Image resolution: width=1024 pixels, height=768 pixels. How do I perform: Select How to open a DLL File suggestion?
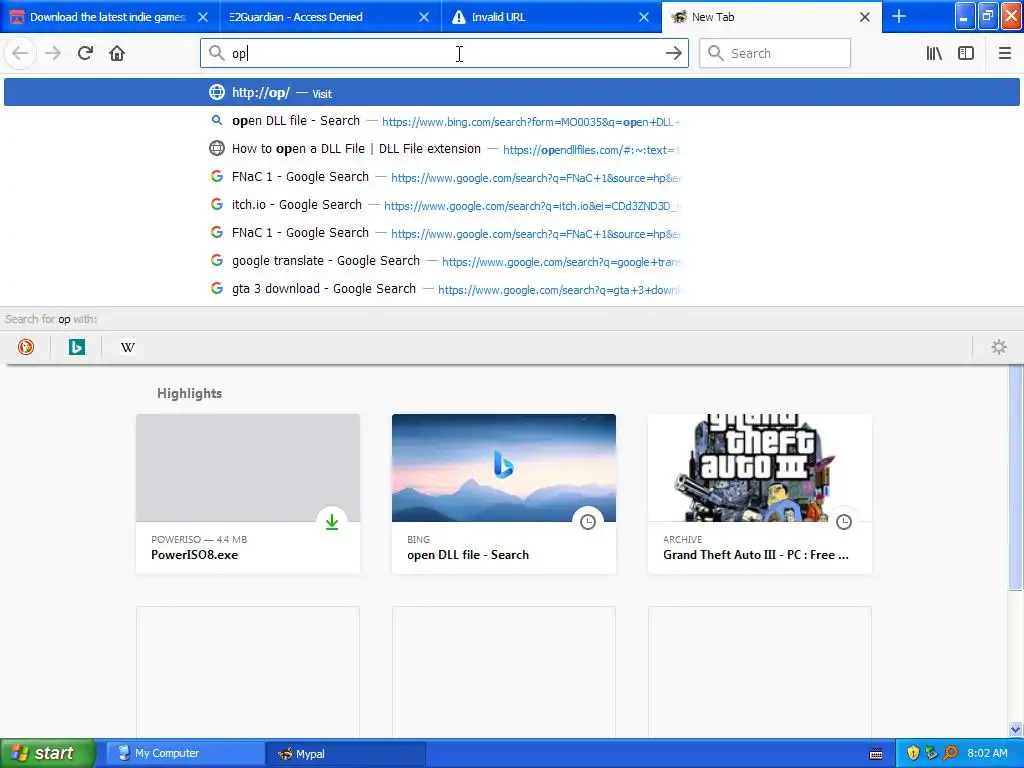511,149
